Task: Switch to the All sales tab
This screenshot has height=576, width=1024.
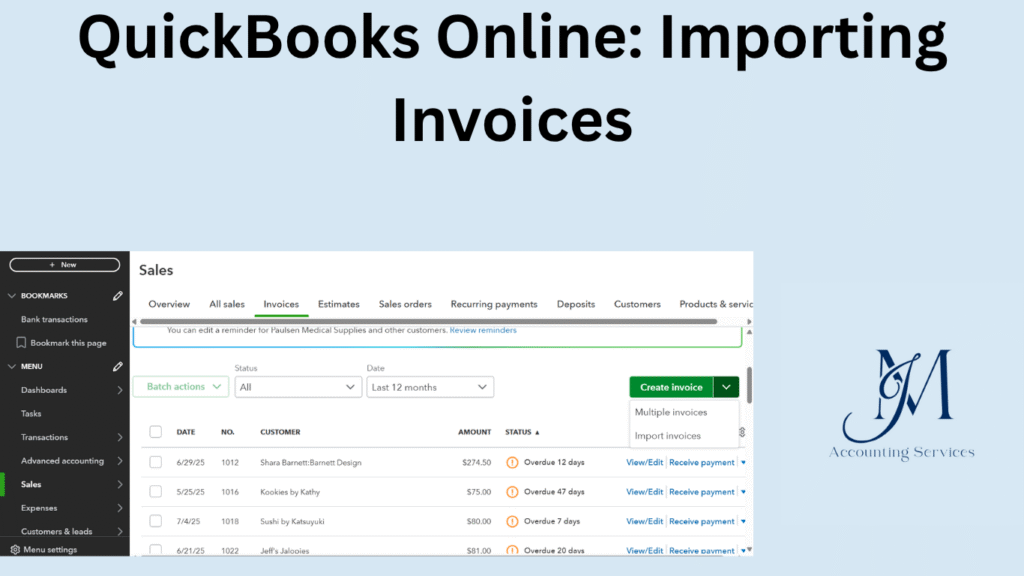Action: (227, 304)
